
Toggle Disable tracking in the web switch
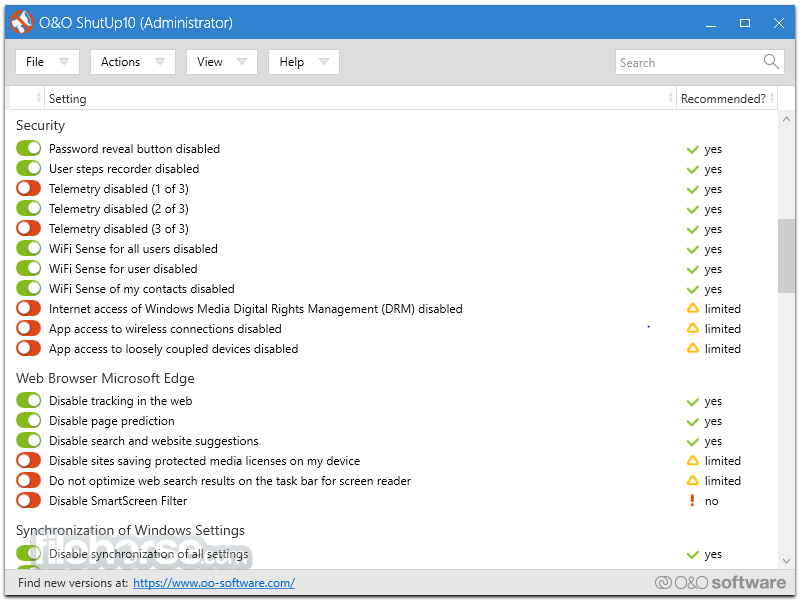pyautogui.click(x=29, y=401)
